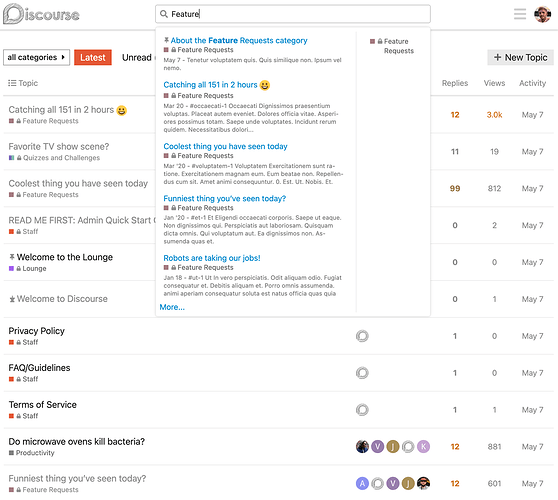The image size is (558, 500).
Task: Click the Discourse logo
Action: click(41, 14)
